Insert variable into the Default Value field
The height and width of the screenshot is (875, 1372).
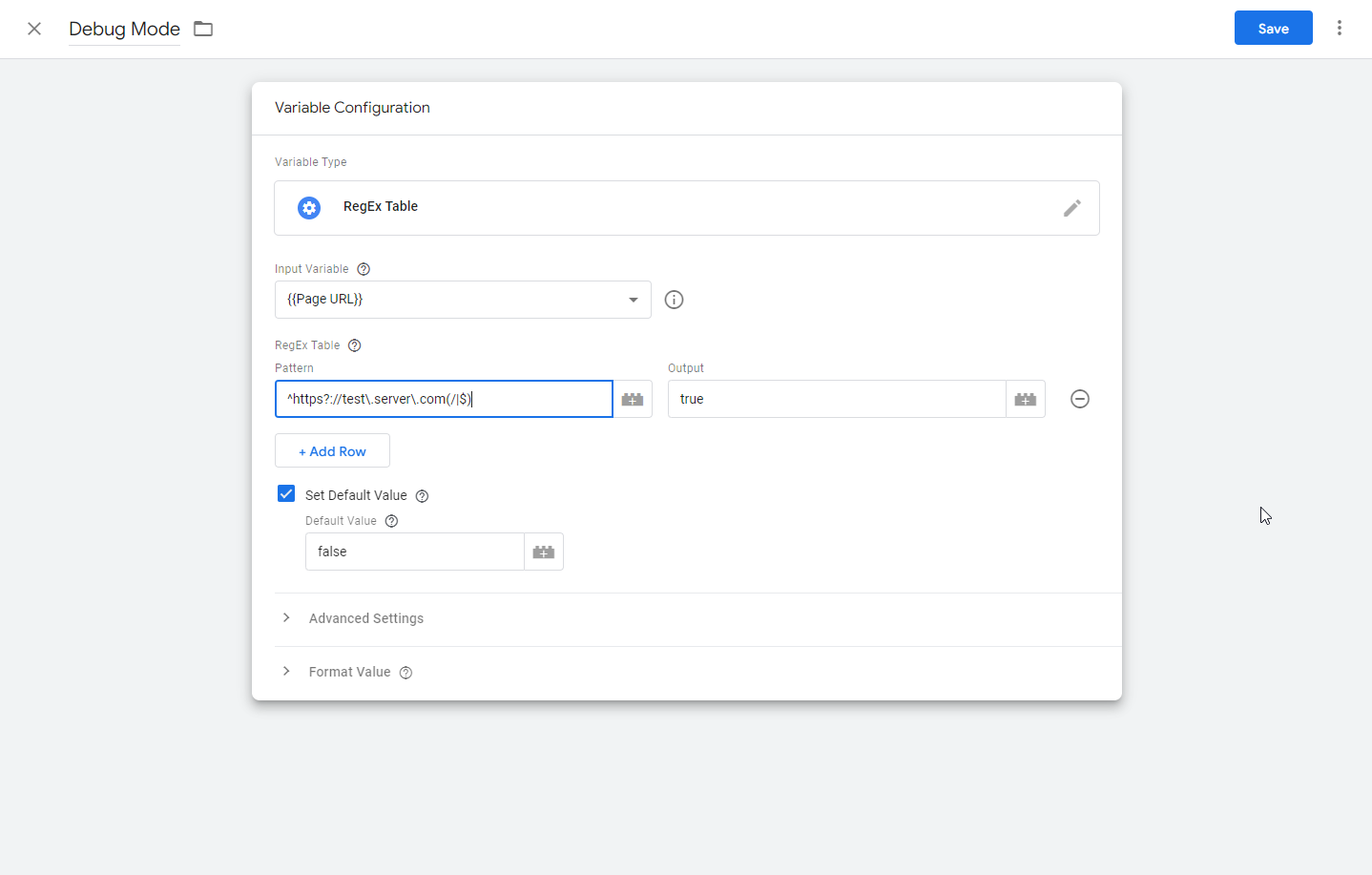[544, 552]
